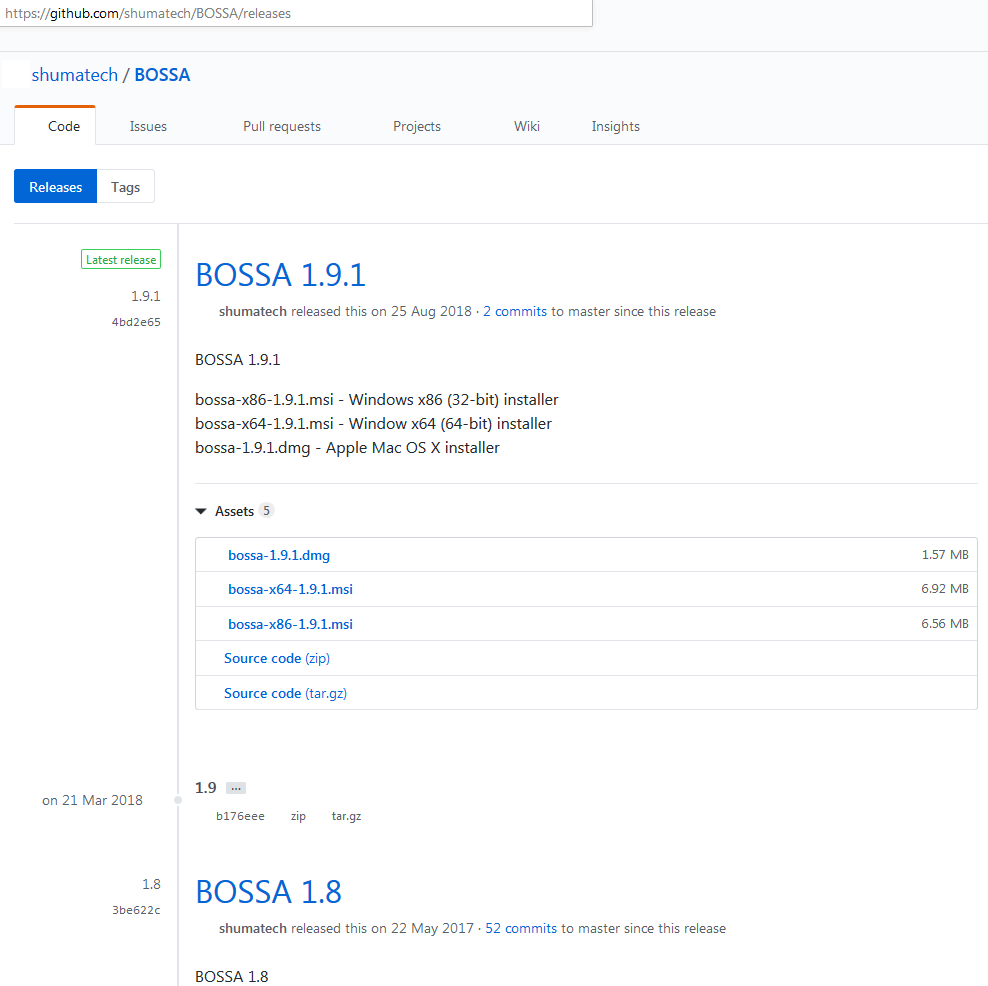988x986 pixels.
Task: Open the 1.9.1 tag link in sidebar
Action: tap(146, 296)
